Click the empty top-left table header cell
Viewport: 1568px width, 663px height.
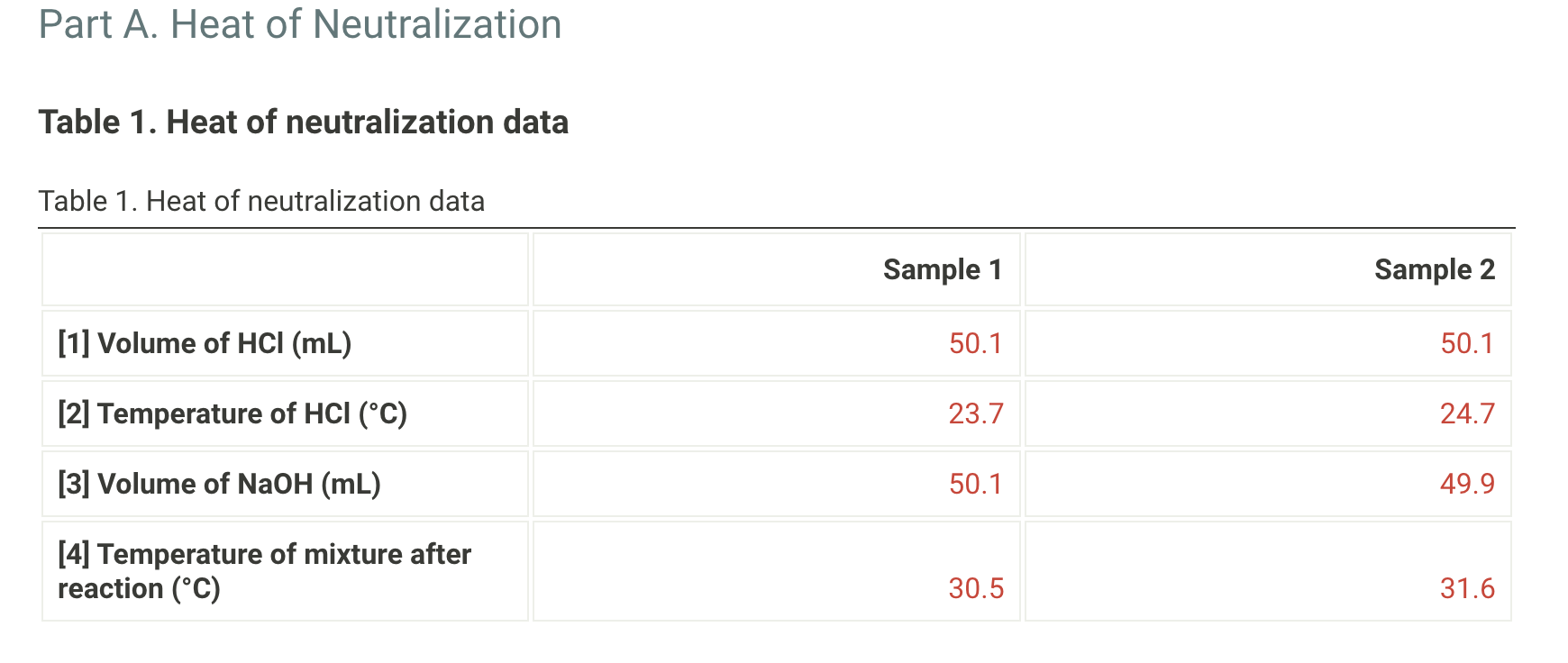[x=285, y=269]
